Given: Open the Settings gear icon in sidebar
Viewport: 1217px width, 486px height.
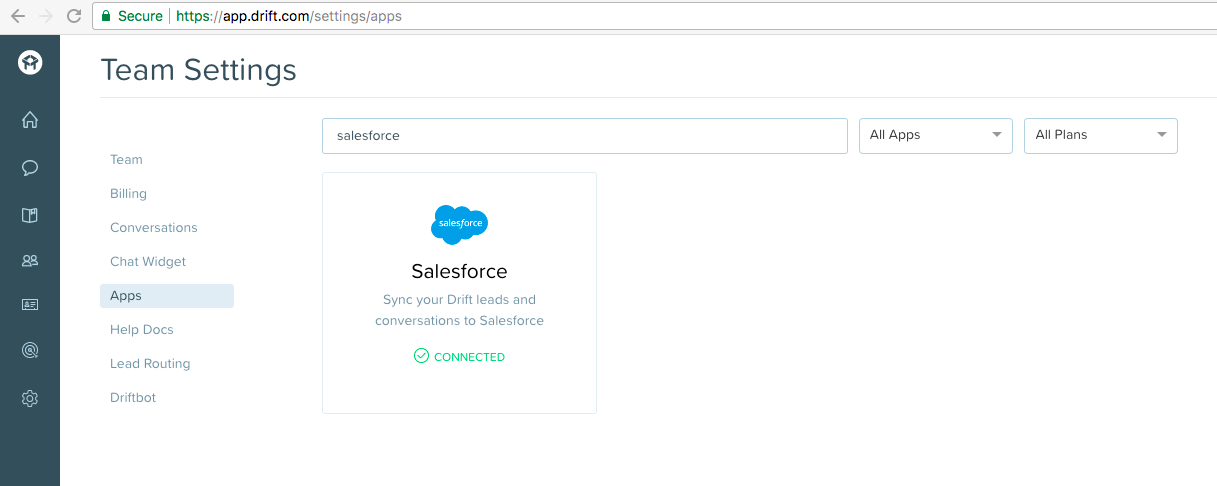Looking at the screenshot, I should (x=30, y=399).
